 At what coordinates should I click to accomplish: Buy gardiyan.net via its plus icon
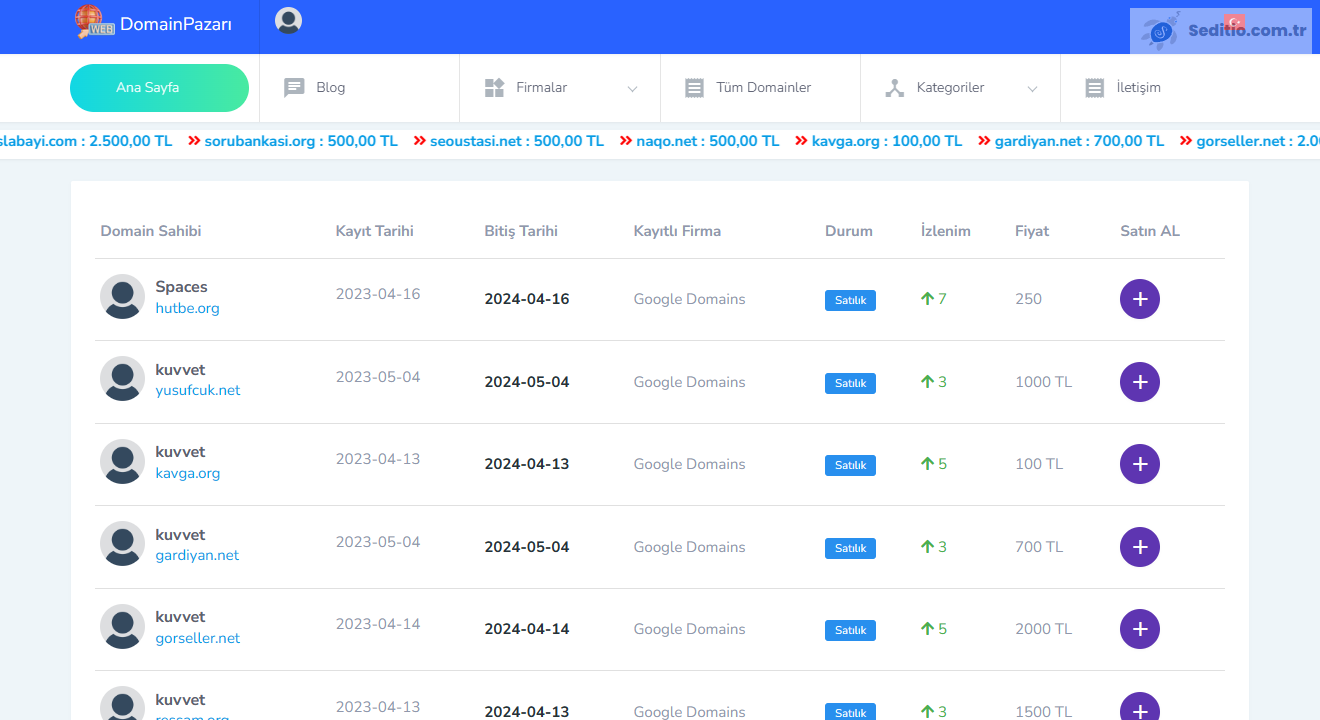pos(1139,547)
